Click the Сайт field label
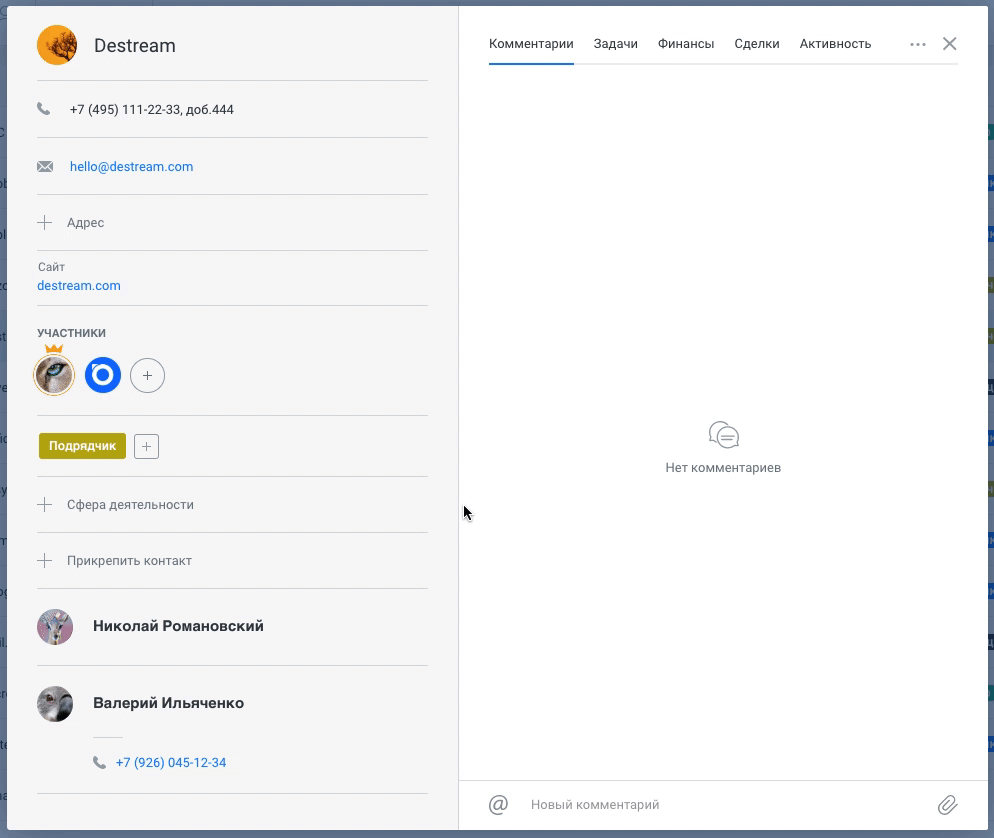994x838 pixels. 51,267
